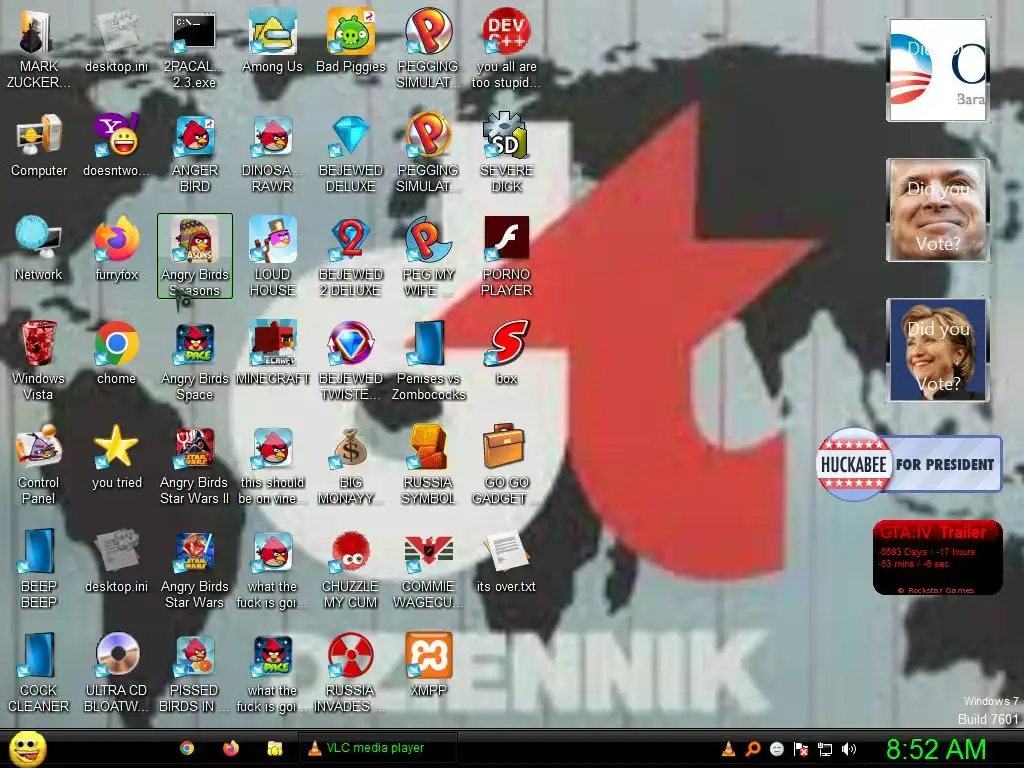
Task: Open the Windows Vista recycle bin icon
Action: [38, 361]
